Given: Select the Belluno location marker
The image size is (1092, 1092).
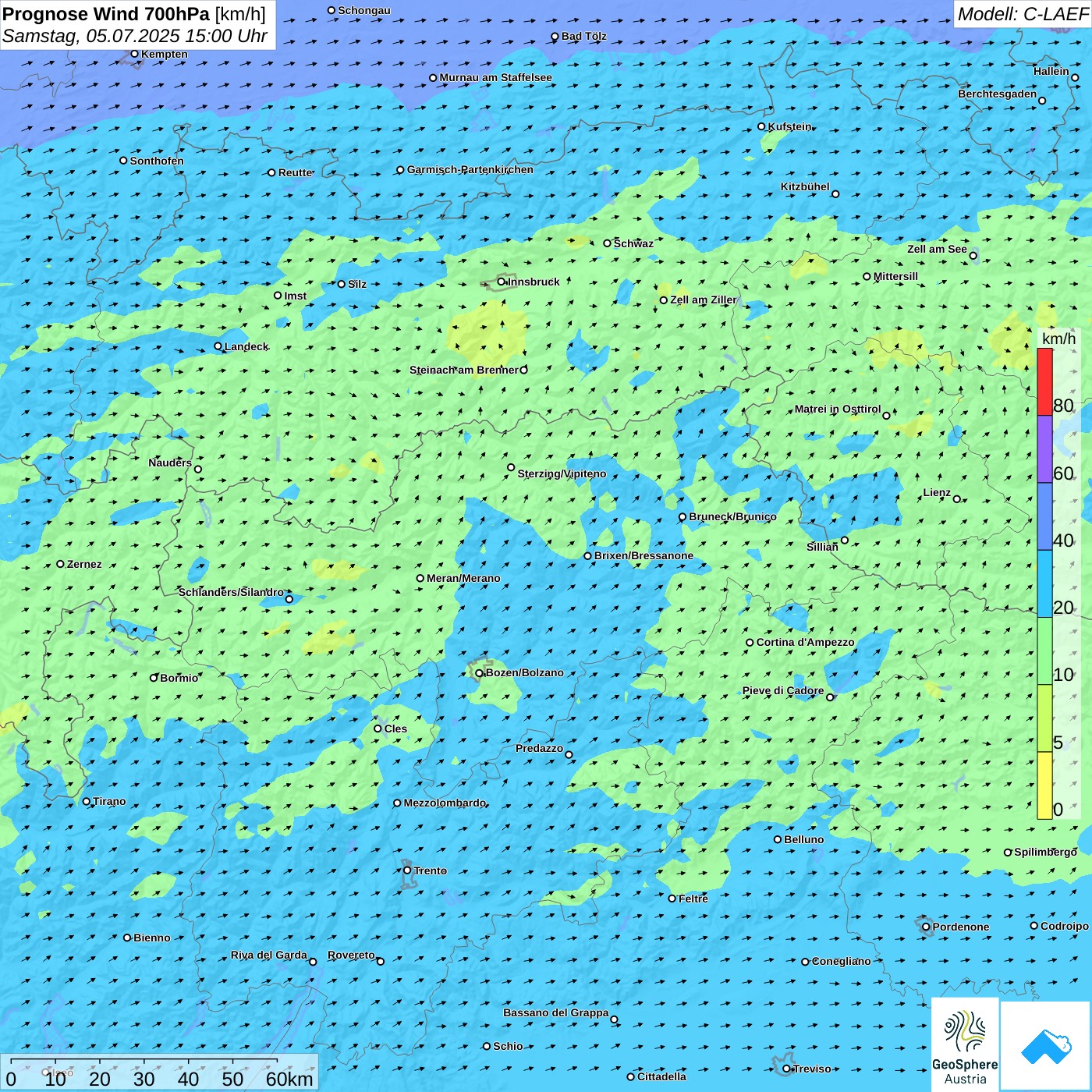Looking at the screenshot, I should (778, 839).
